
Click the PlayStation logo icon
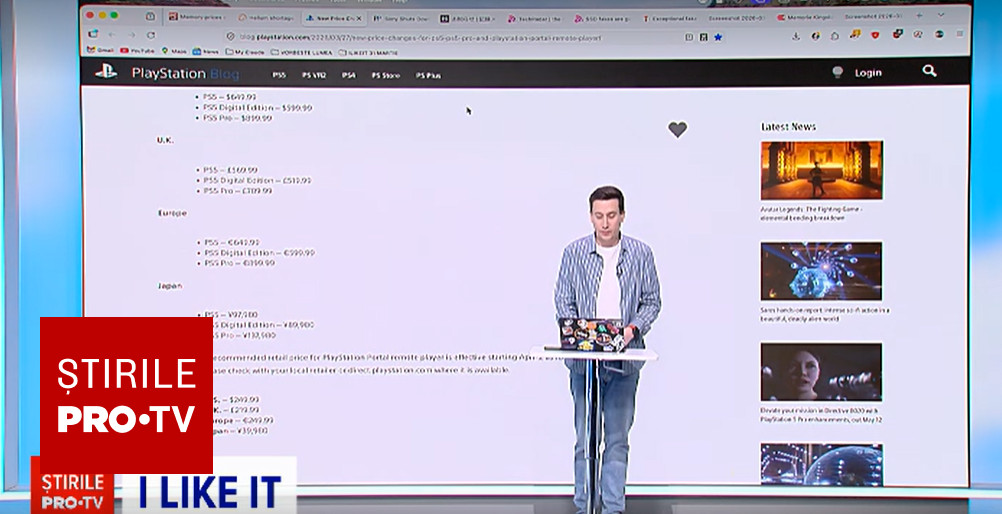click(106, 72)
